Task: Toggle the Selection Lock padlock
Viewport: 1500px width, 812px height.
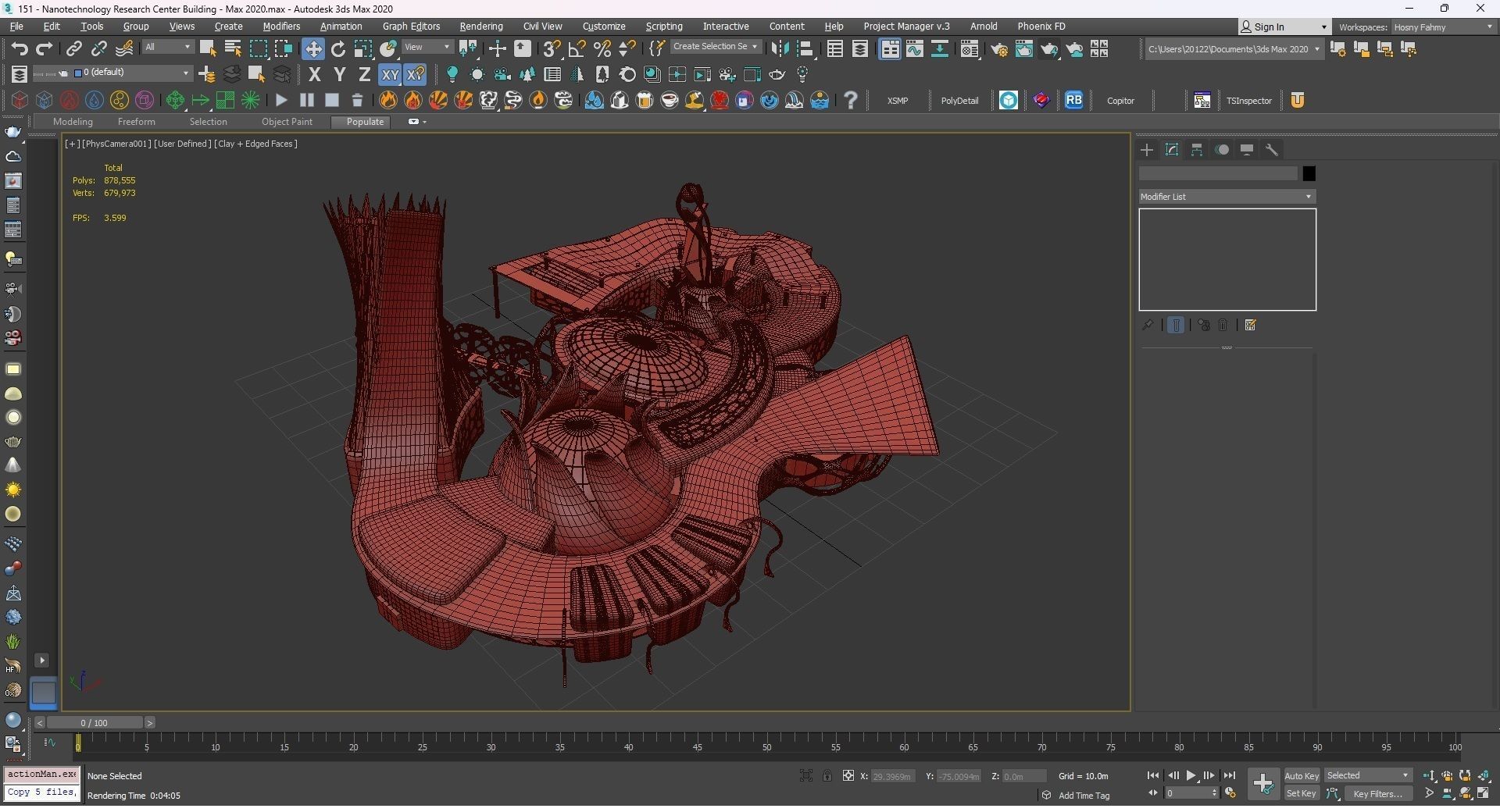Action: 827,776
